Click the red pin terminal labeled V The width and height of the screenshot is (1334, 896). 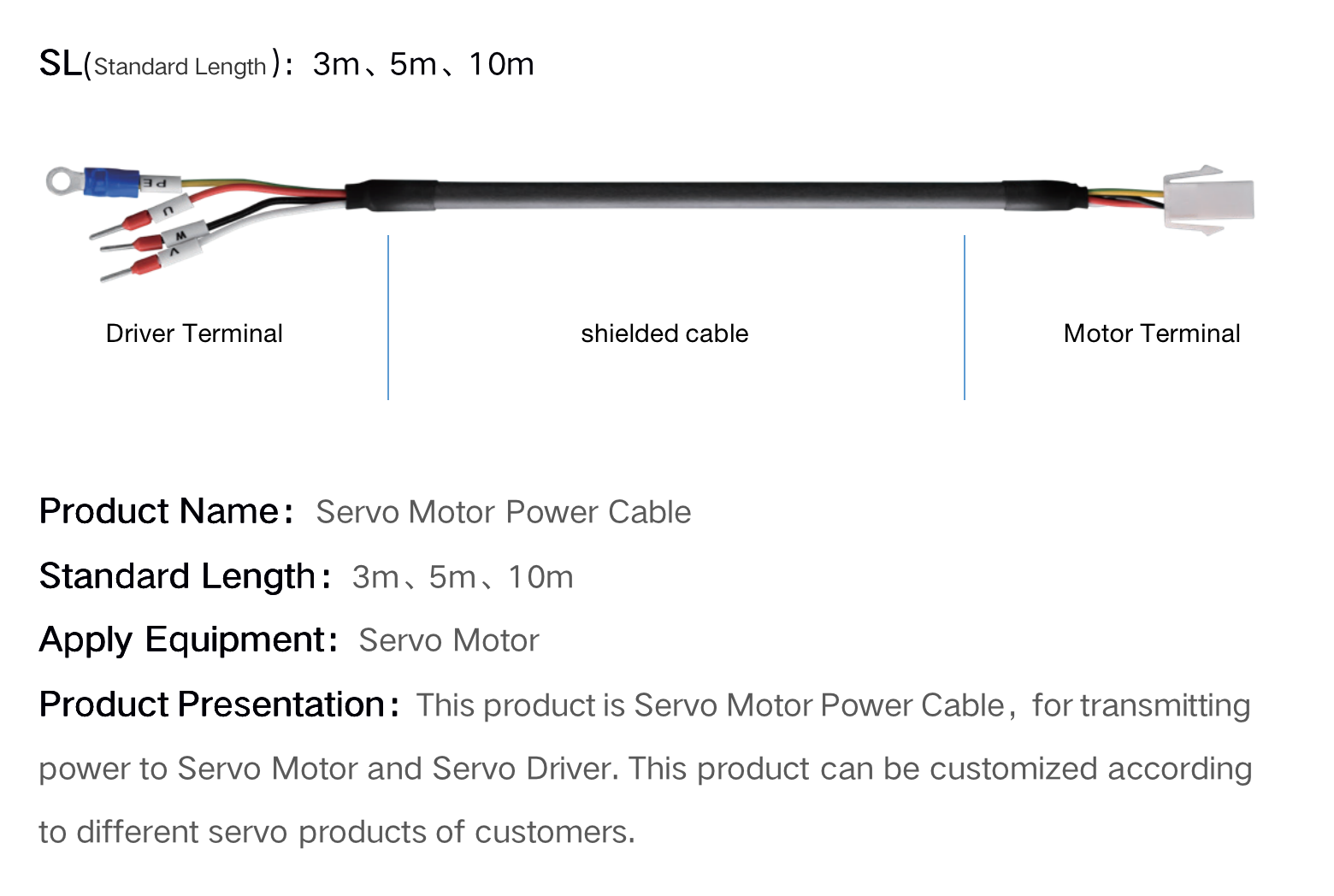click(x=130, y=268)
